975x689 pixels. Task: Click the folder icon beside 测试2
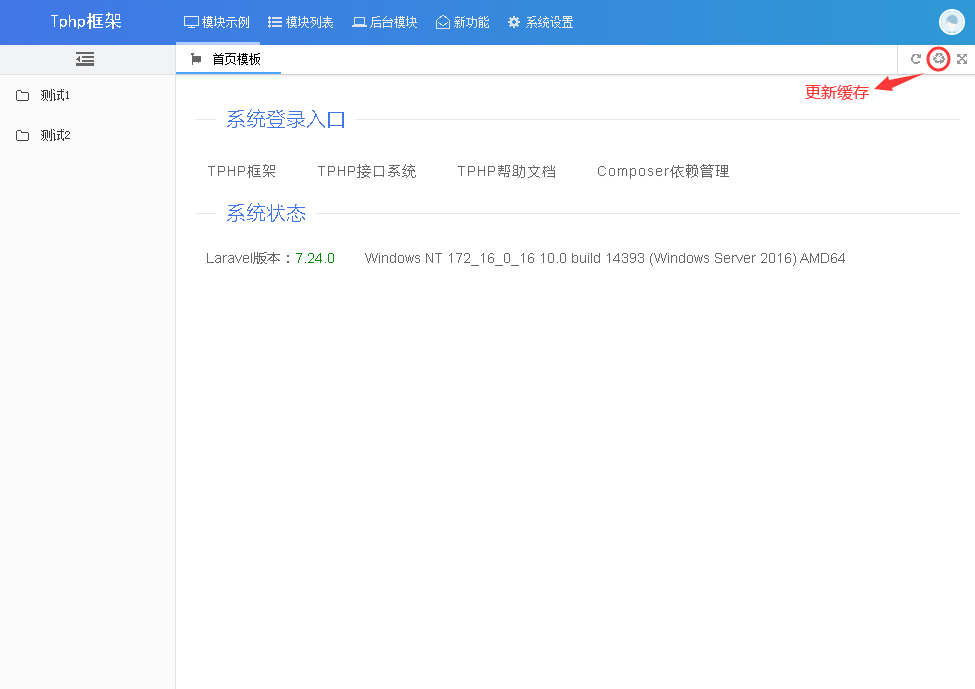(x=22, y=136)
